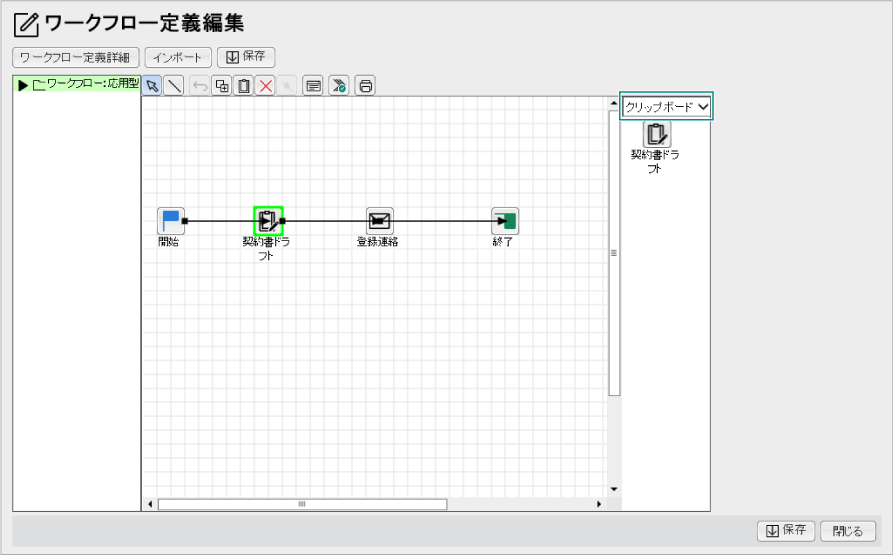This screenshot has width=893, height=555.
Task: Select the arrow pointer selection tool
Action: coord(152,86)
